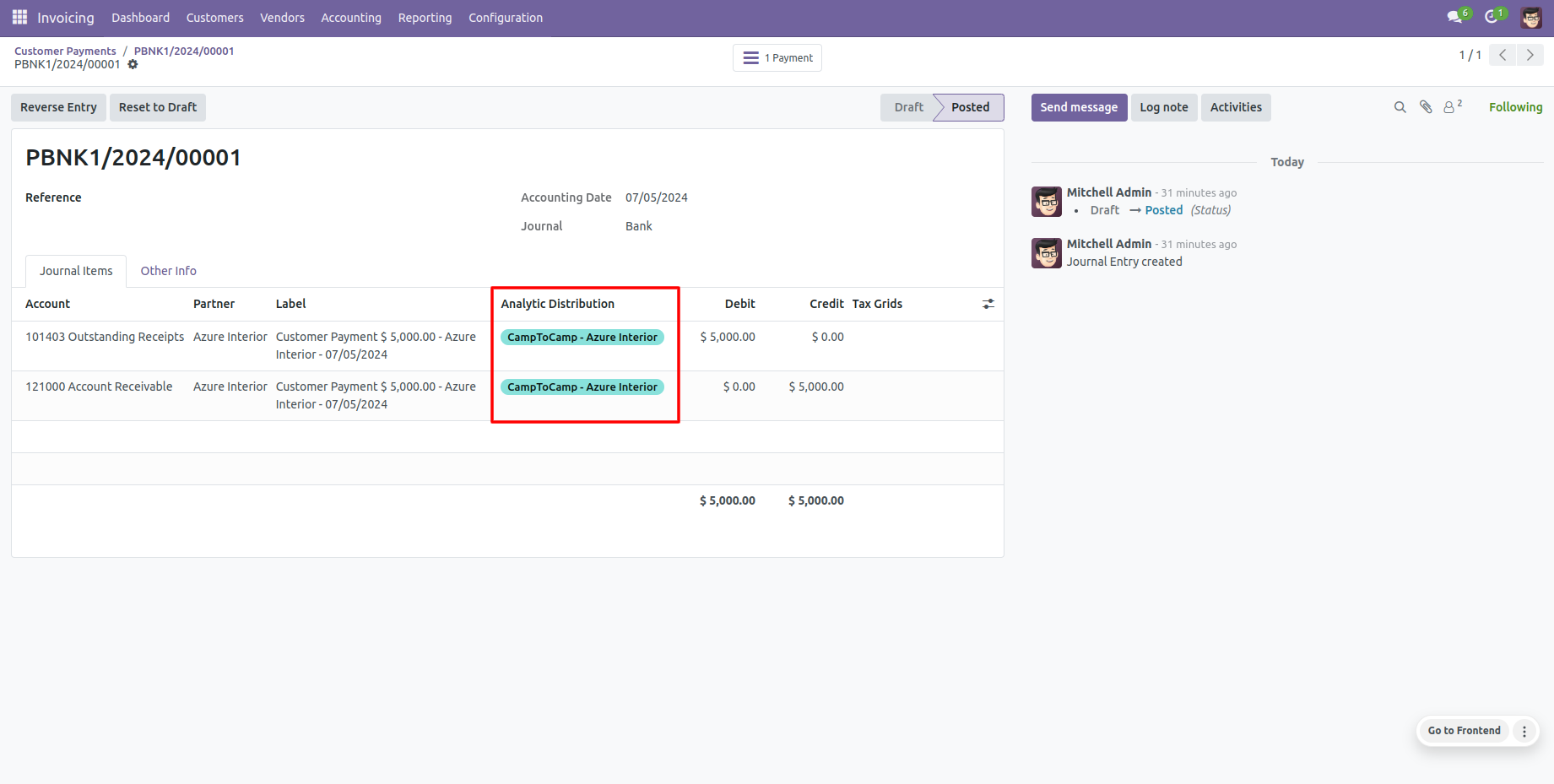Click Tax Grids column header

(x=877, y=304)
